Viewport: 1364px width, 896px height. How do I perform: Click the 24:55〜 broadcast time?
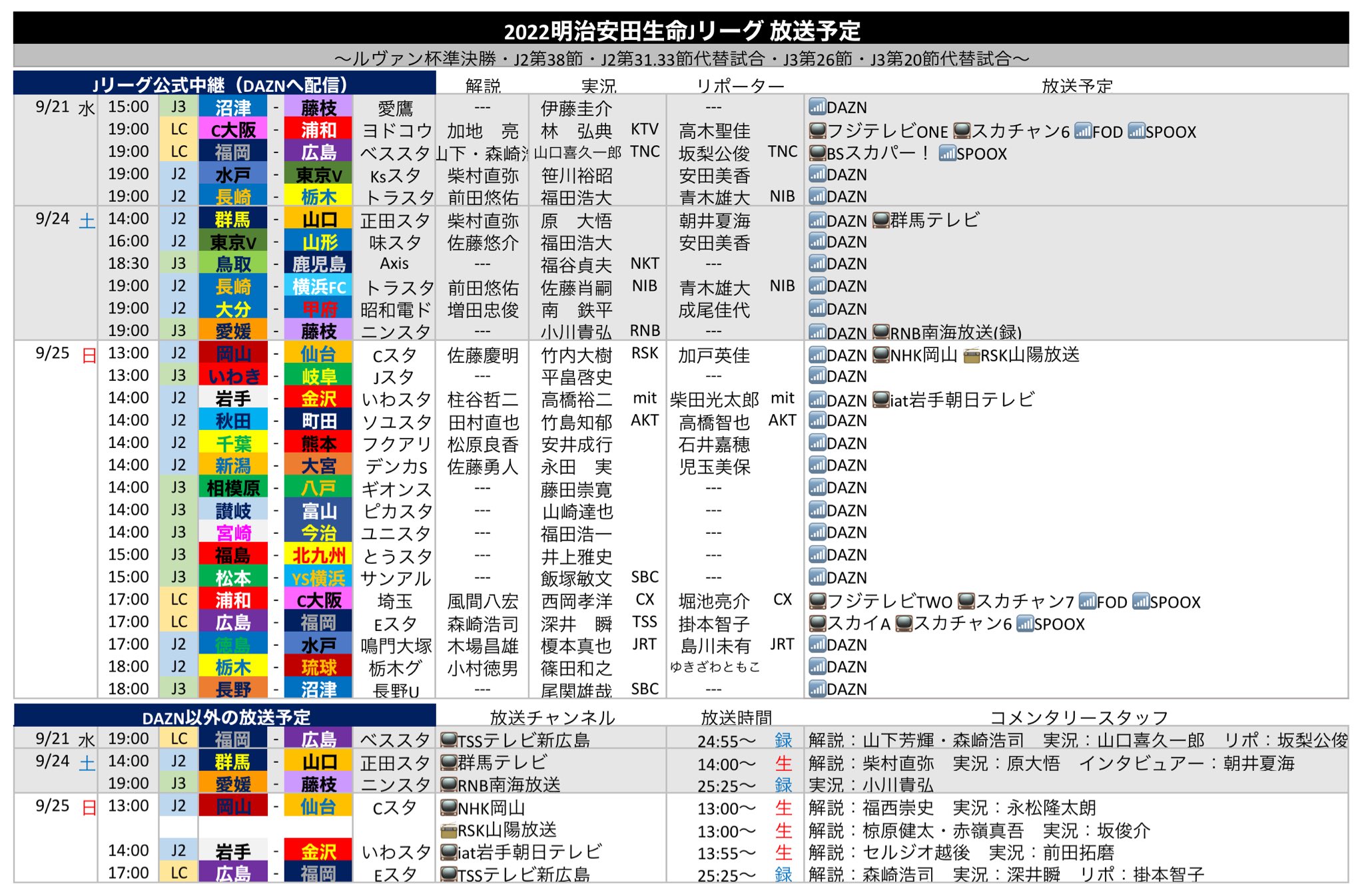pyautogui.click(x=727, y=741)
